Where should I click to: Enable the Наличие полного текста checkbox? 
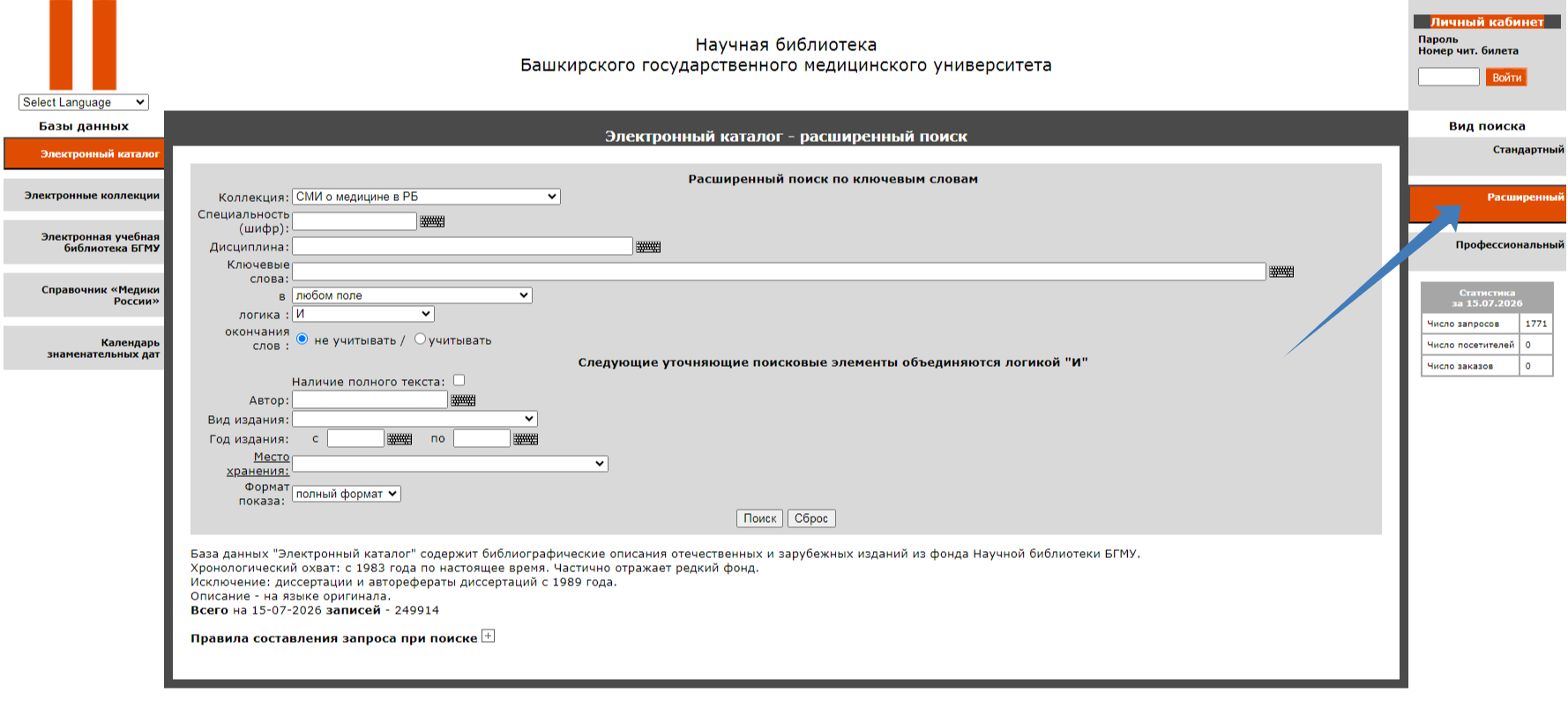click(x=459, y=380)
